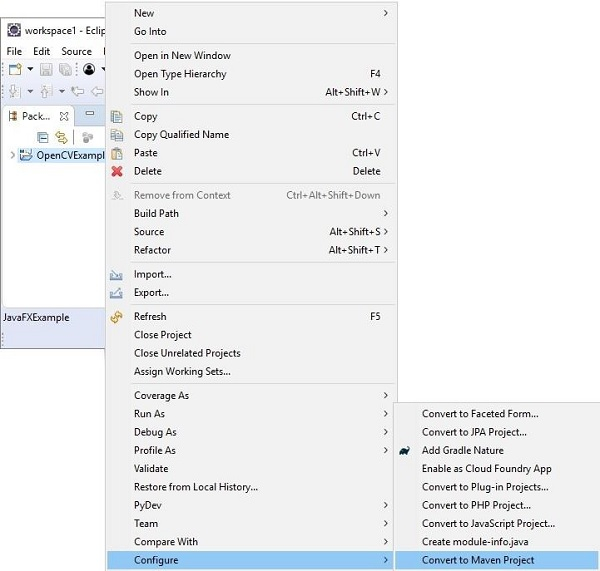Open the File menu
This screenshot has width=600, height=571.
coord(14,51)
